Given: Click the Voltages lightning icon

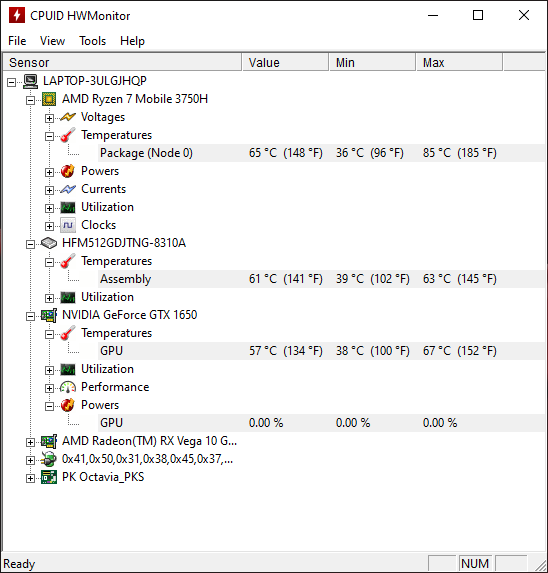Looking at the screenshot, I should click(x=68, y=117).
